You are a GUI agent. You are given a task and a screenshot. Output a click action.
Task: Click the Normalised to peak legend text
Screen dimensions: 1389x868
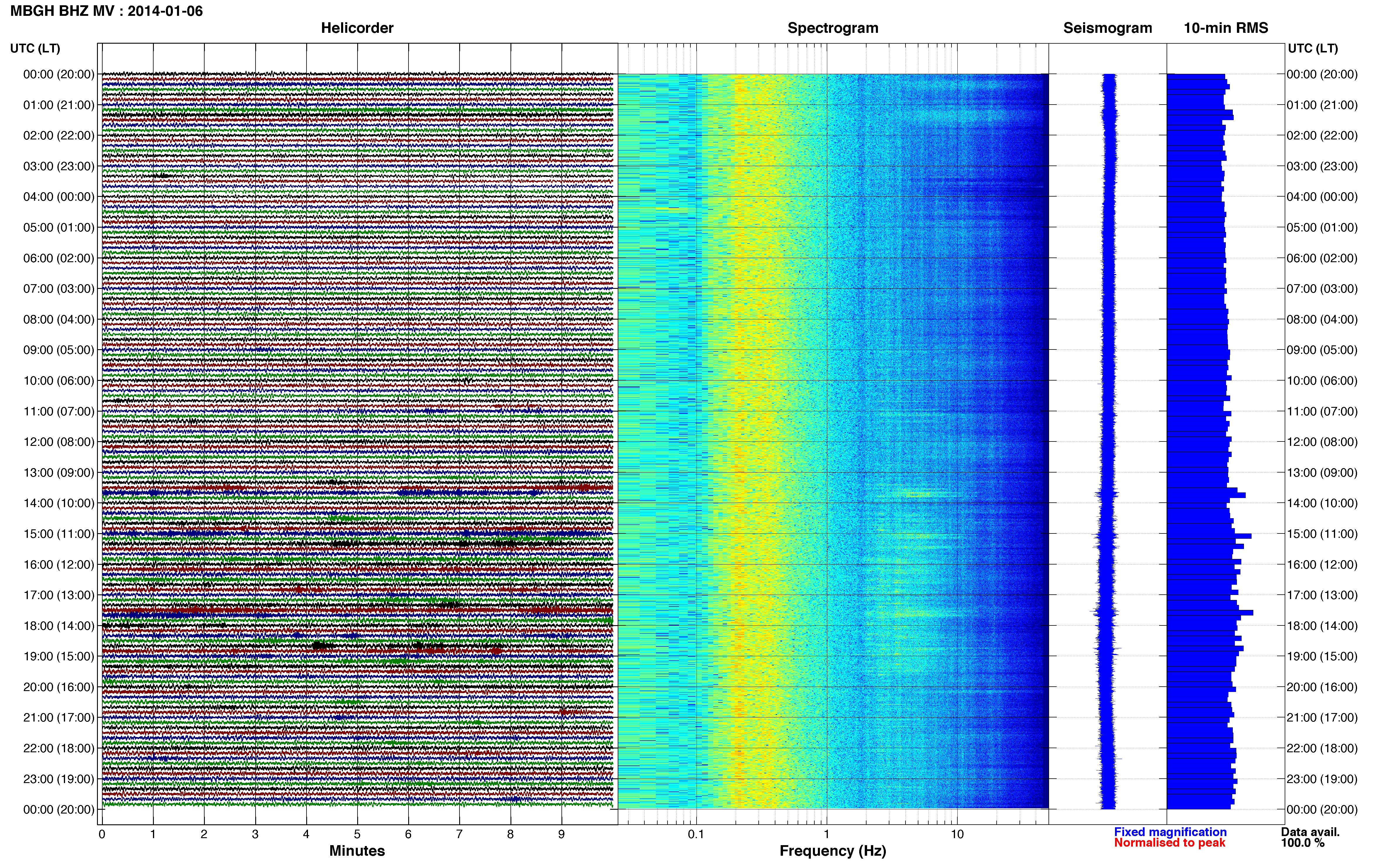coord(1170,843)
